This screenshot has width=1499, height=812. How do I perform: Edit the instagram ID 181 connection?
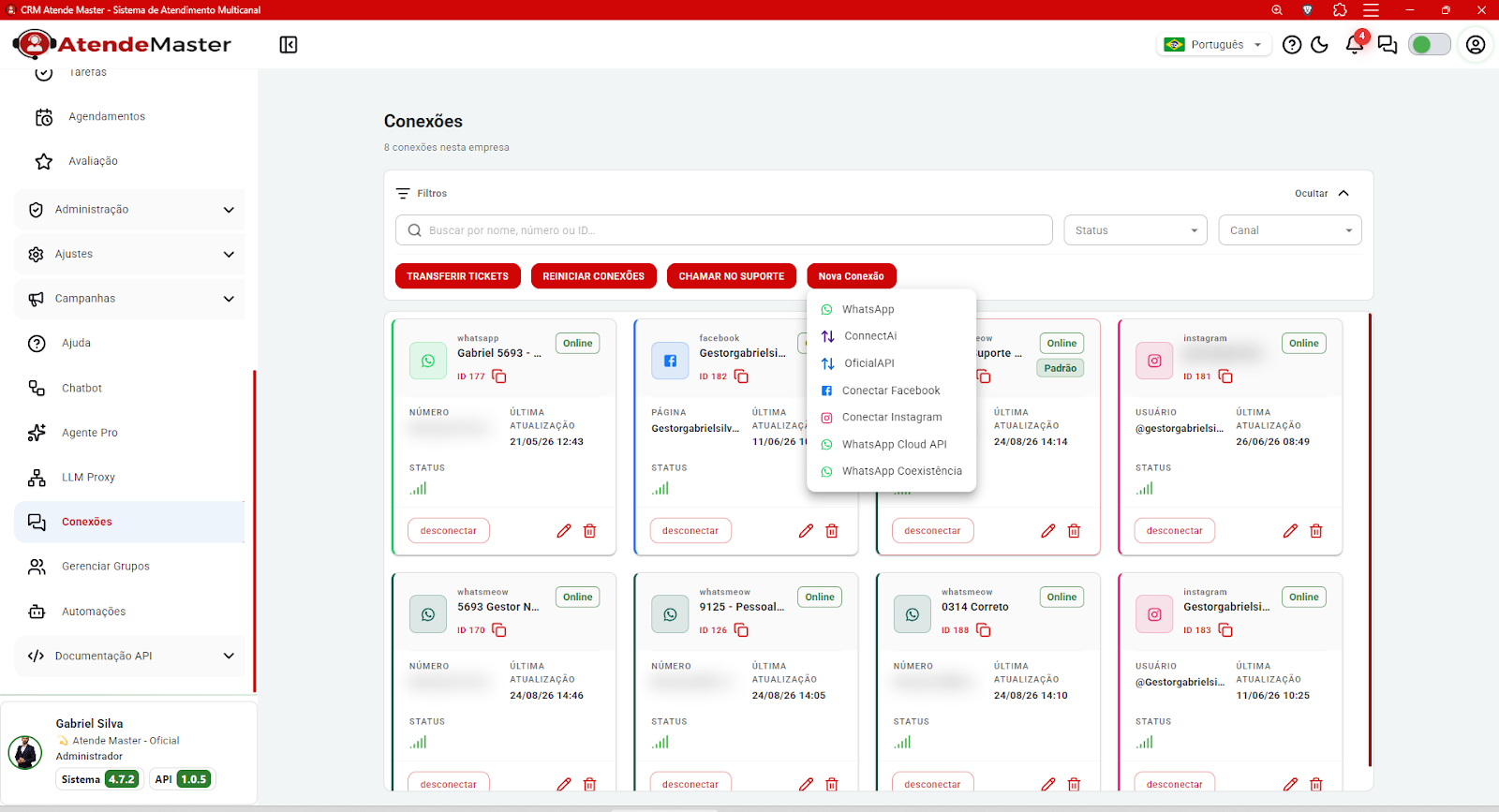1290,531
